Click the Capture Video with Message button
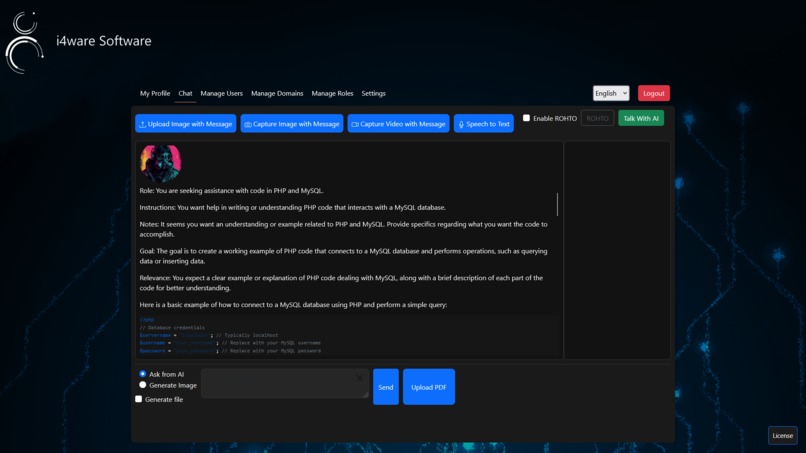806x453 pixels. click(x=398, y=123)
